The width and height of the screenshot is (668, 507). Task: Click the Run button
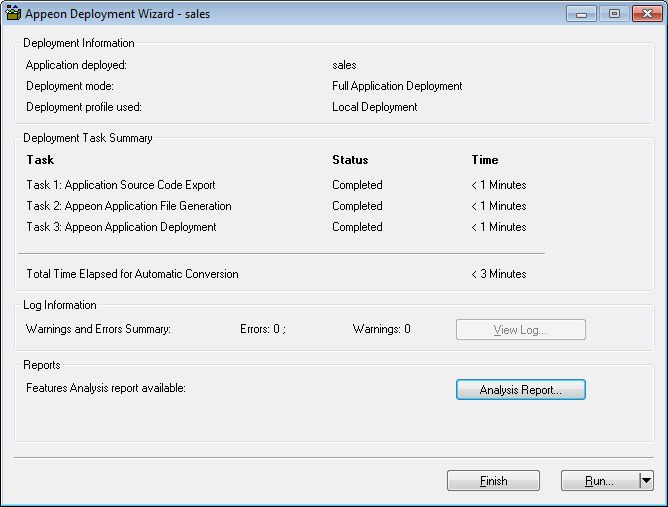click(x=600, y=481)
